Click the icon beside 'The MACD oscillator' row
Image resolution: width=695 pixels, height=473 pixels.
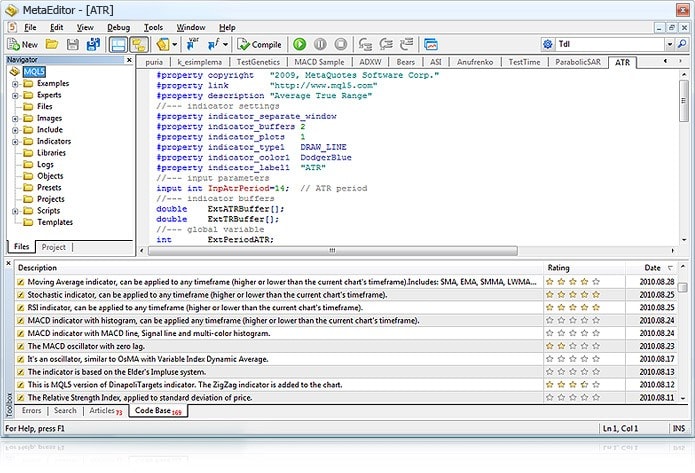coord(20,346)
